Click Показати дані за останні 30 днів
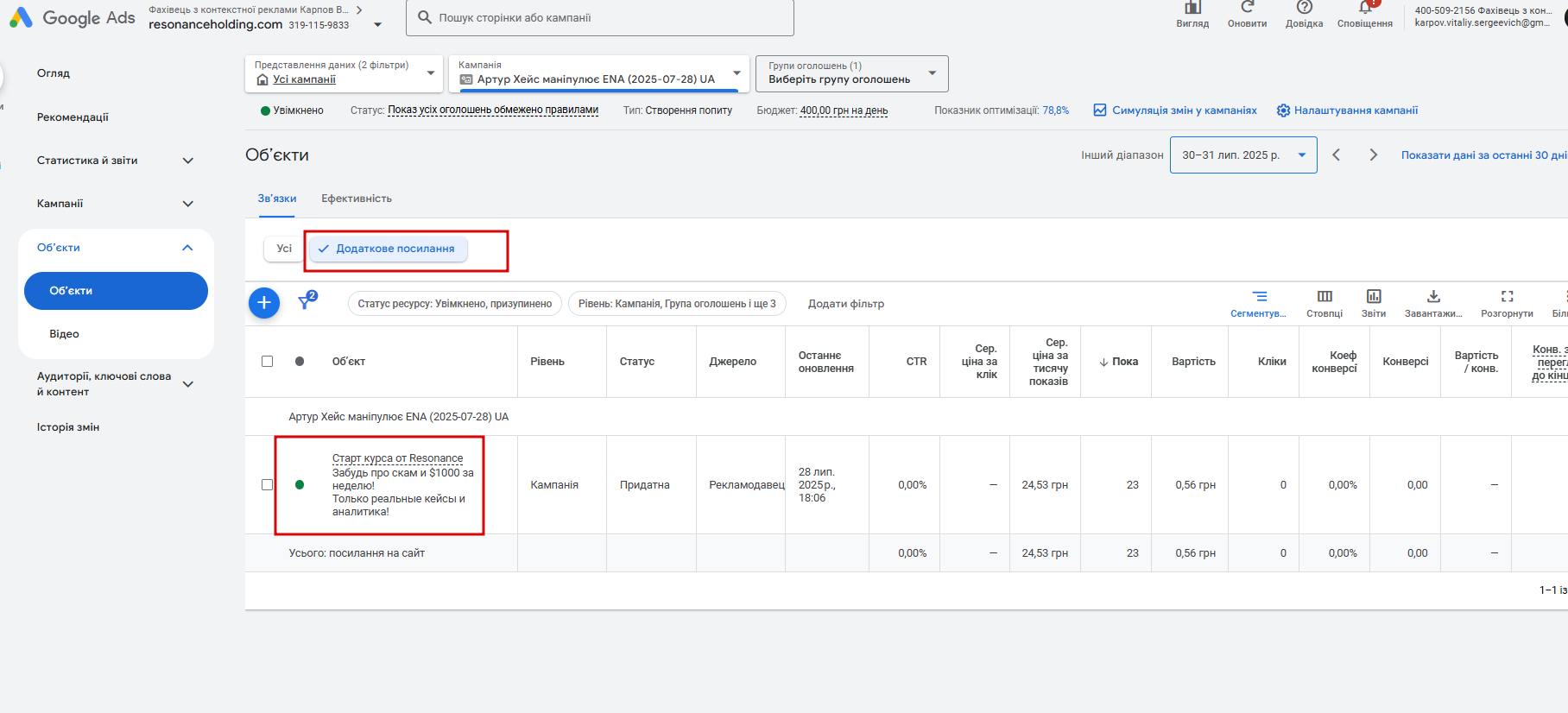The height and width of the screenshot is (713, 1568). (1484, 155)
